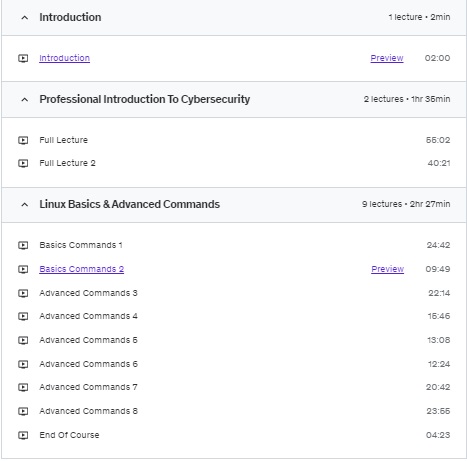467x461 pixels.
Task: Click the video icon beside Introduction lecture
Action: (x=23, y=58)
